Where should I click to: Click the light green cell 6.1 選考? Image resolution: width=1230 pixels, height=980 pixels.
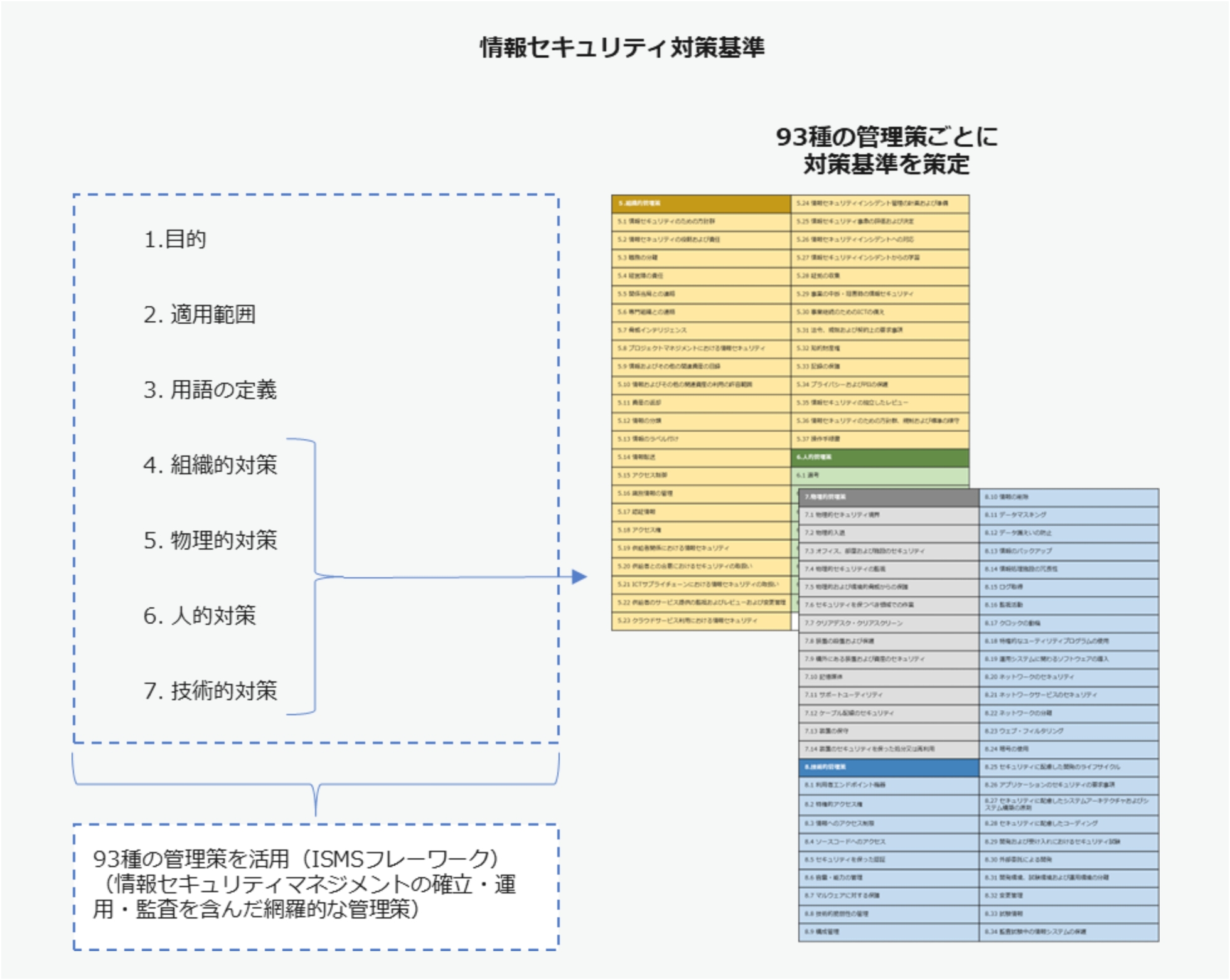(880, 476)
